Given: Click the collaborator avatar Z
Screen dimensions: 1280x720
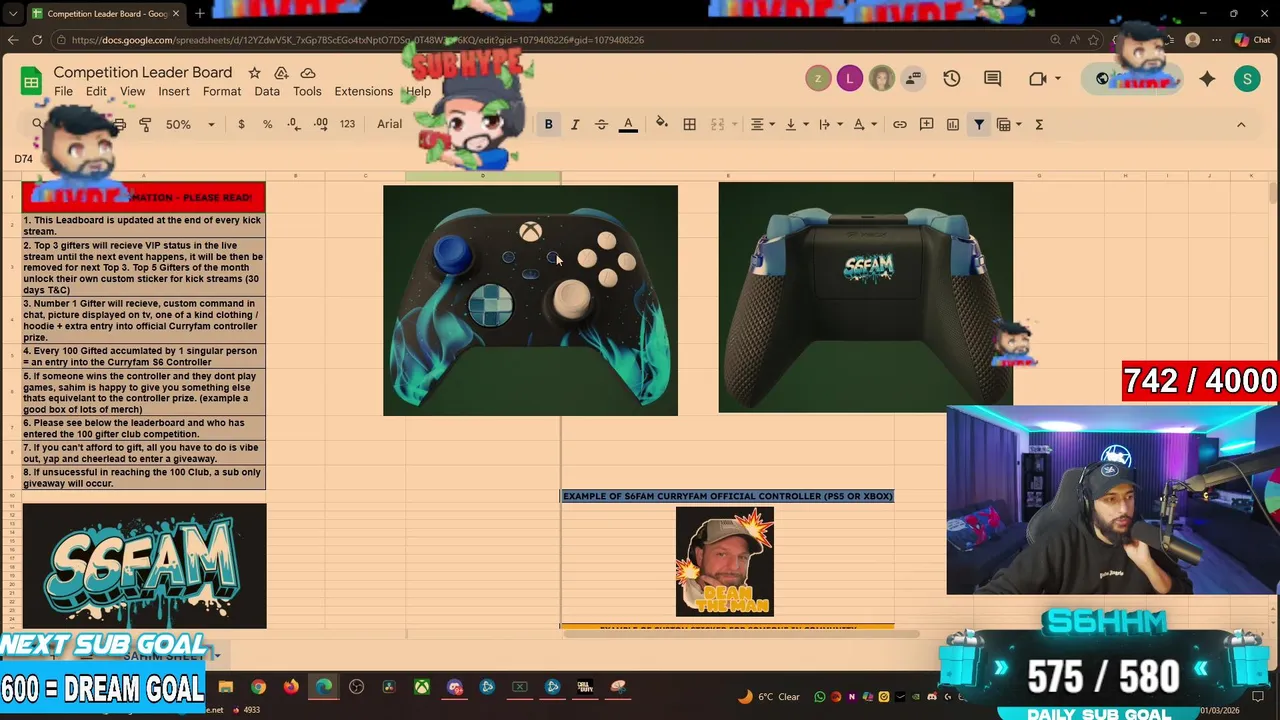Looking at the screenshot, I should coord(818,79).
